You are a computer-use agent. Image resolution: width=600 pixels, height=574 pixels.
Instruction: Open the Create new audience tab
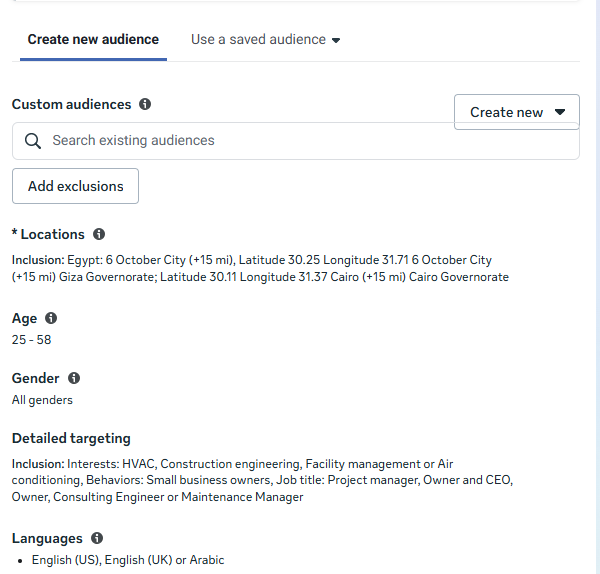click(93, 39)
